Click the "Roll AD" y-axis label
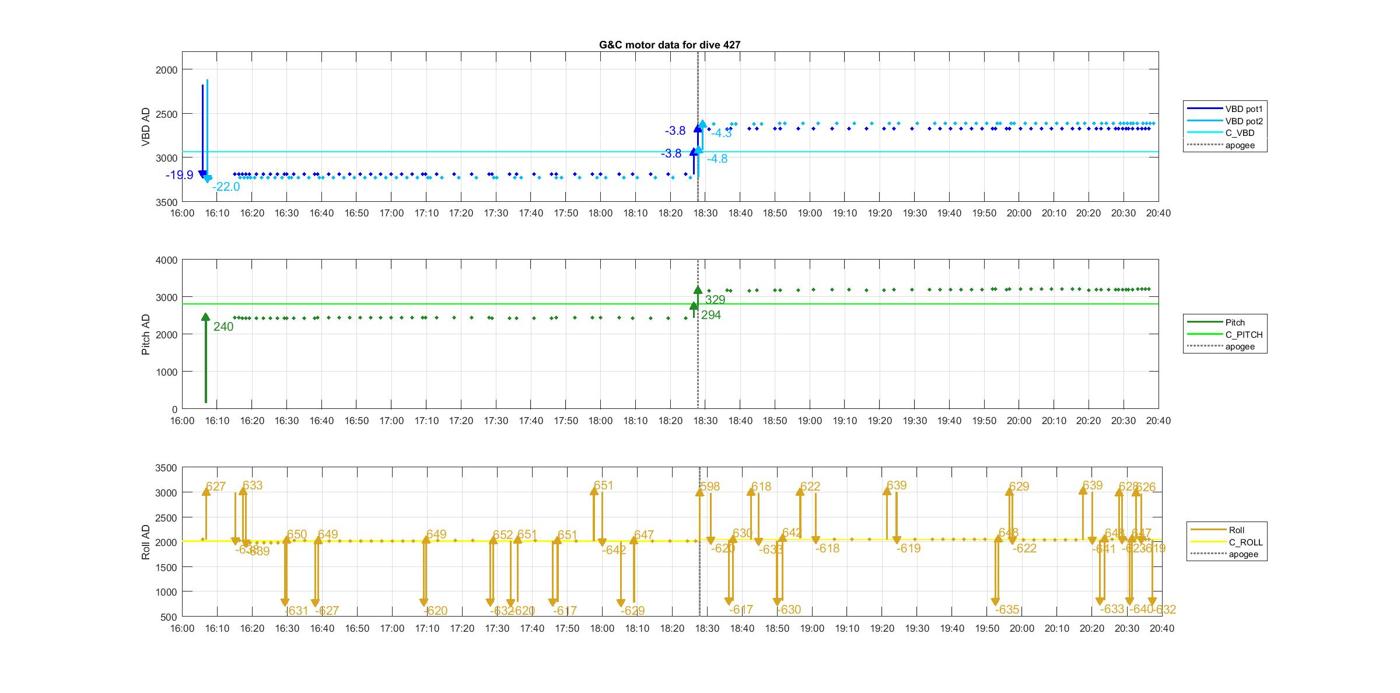This screenshot has height=693, width=1400. tap(146, 541)
